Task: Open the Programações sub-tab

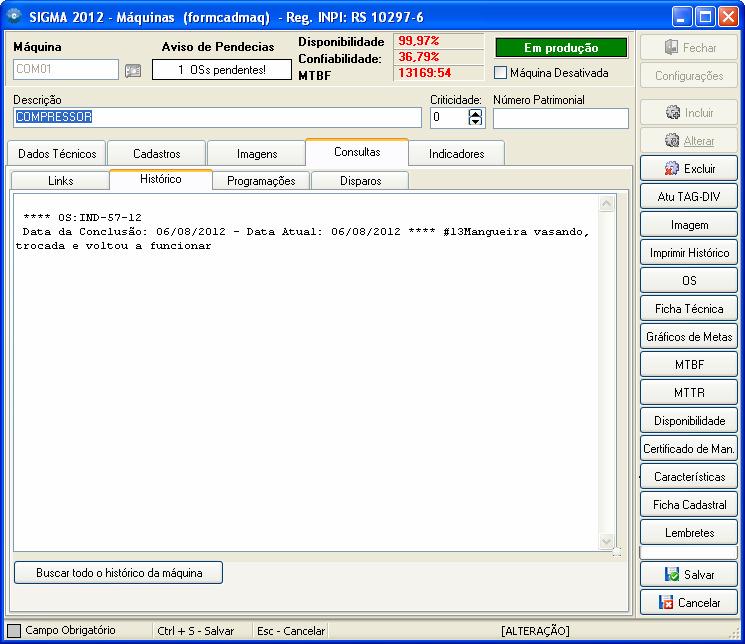Action: click(x=261, y=181)
